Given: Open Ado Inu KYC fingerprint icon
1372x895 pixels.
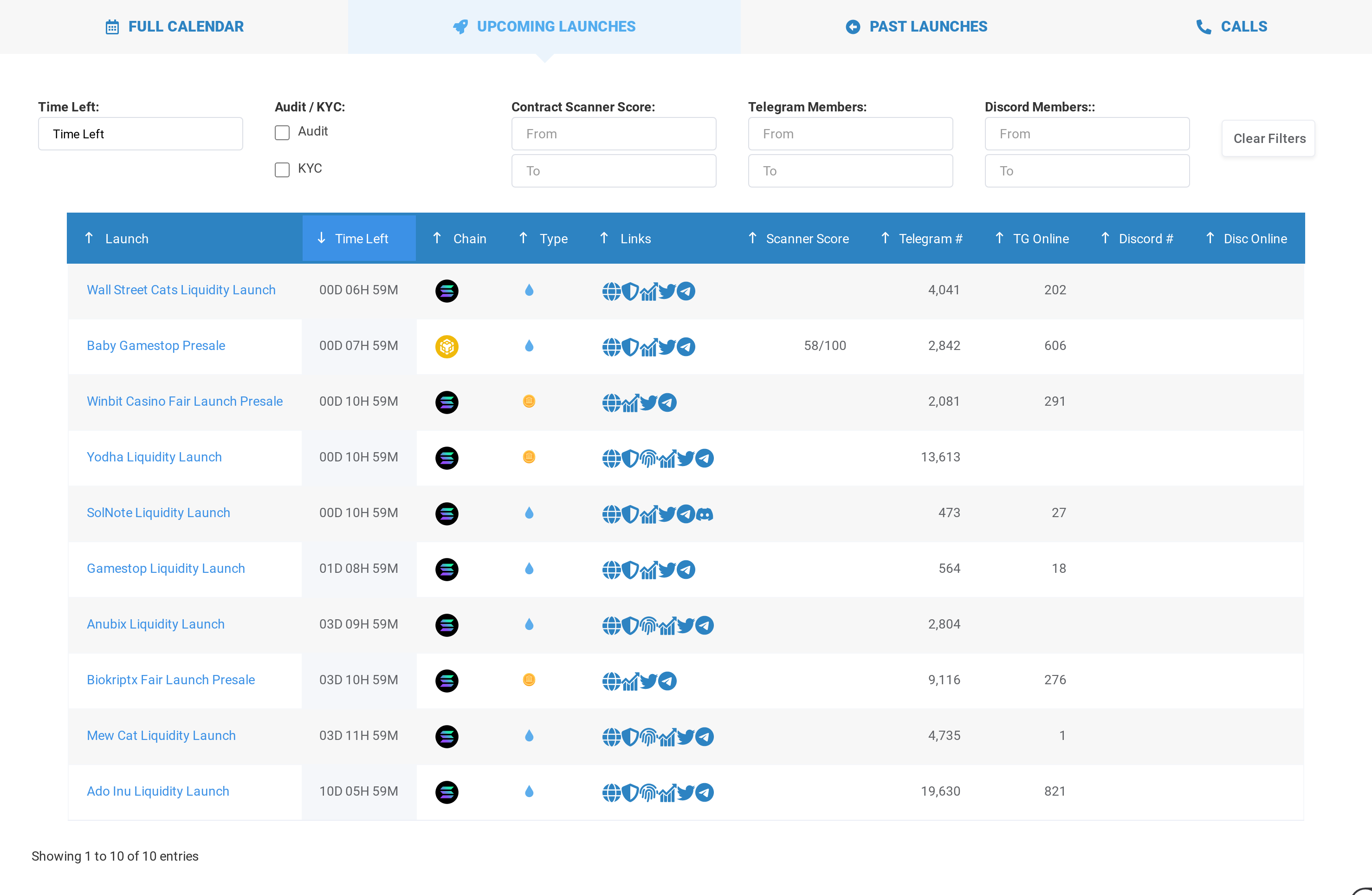Looking at the screenshot, I should pos(648,792).
